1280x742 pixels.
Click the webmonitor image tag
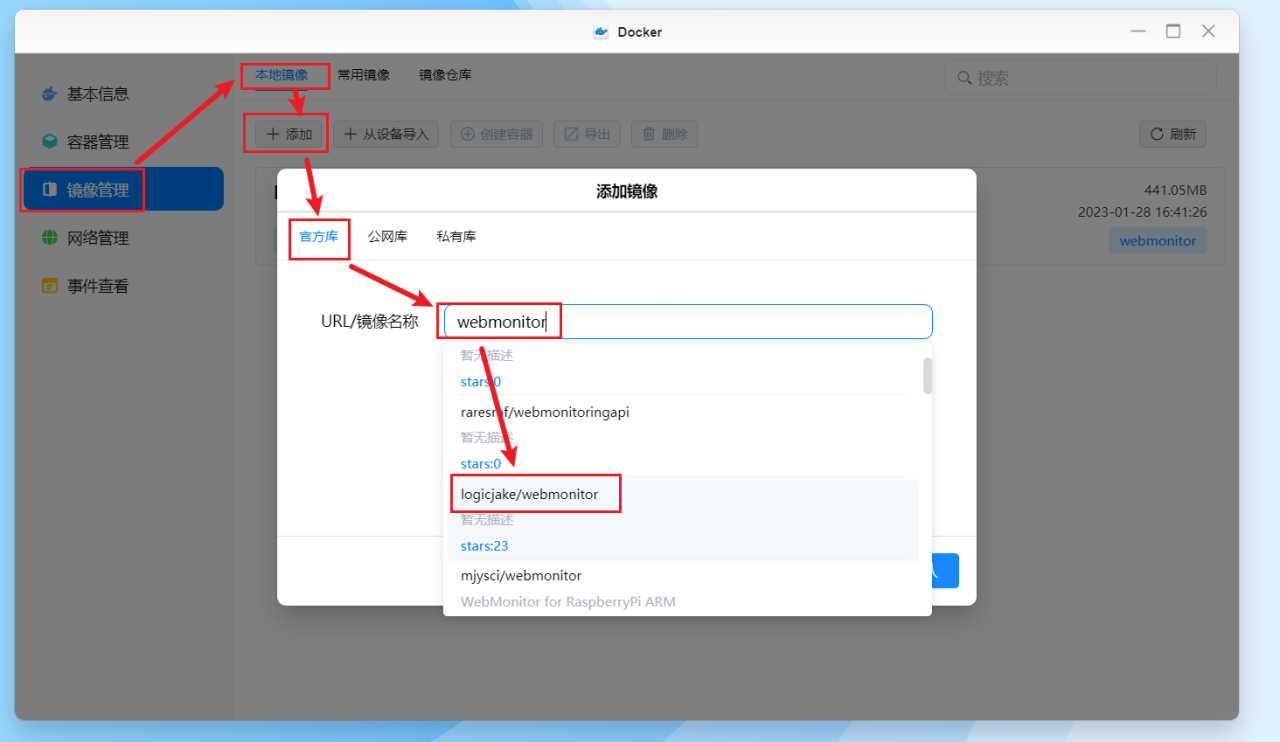[1157, 240]
